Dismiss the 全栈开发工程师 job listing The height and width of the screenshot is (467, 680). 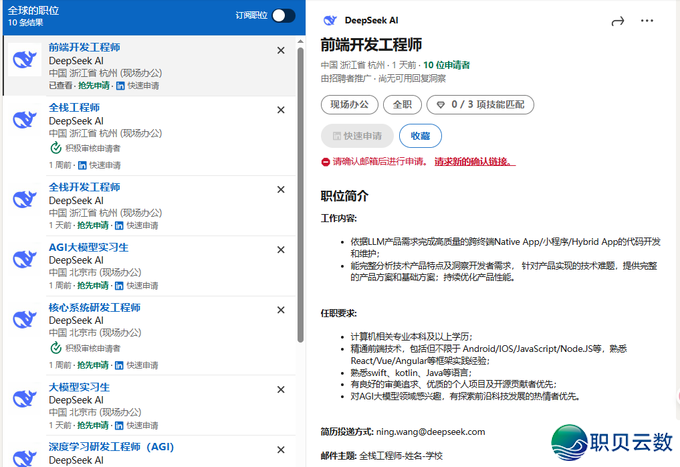click(x=281, y=189)
